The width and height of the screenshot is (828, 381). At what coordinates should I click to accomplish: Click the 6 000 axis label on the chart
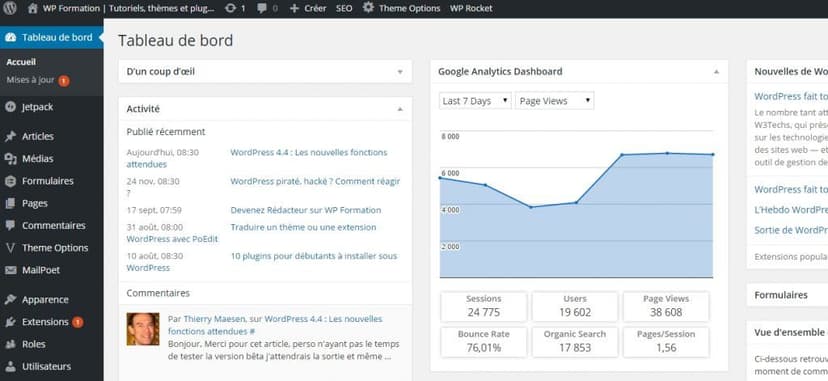[450, 173]
